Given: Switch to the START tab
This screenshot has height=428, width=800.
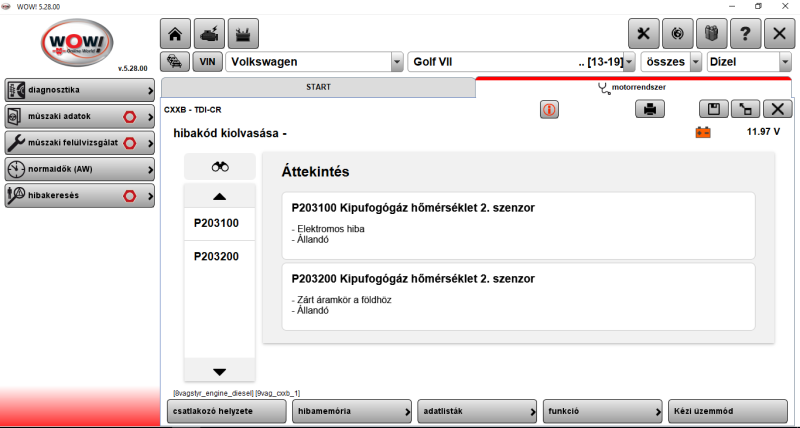Looking at the screenshot, I should pos(318,87).
